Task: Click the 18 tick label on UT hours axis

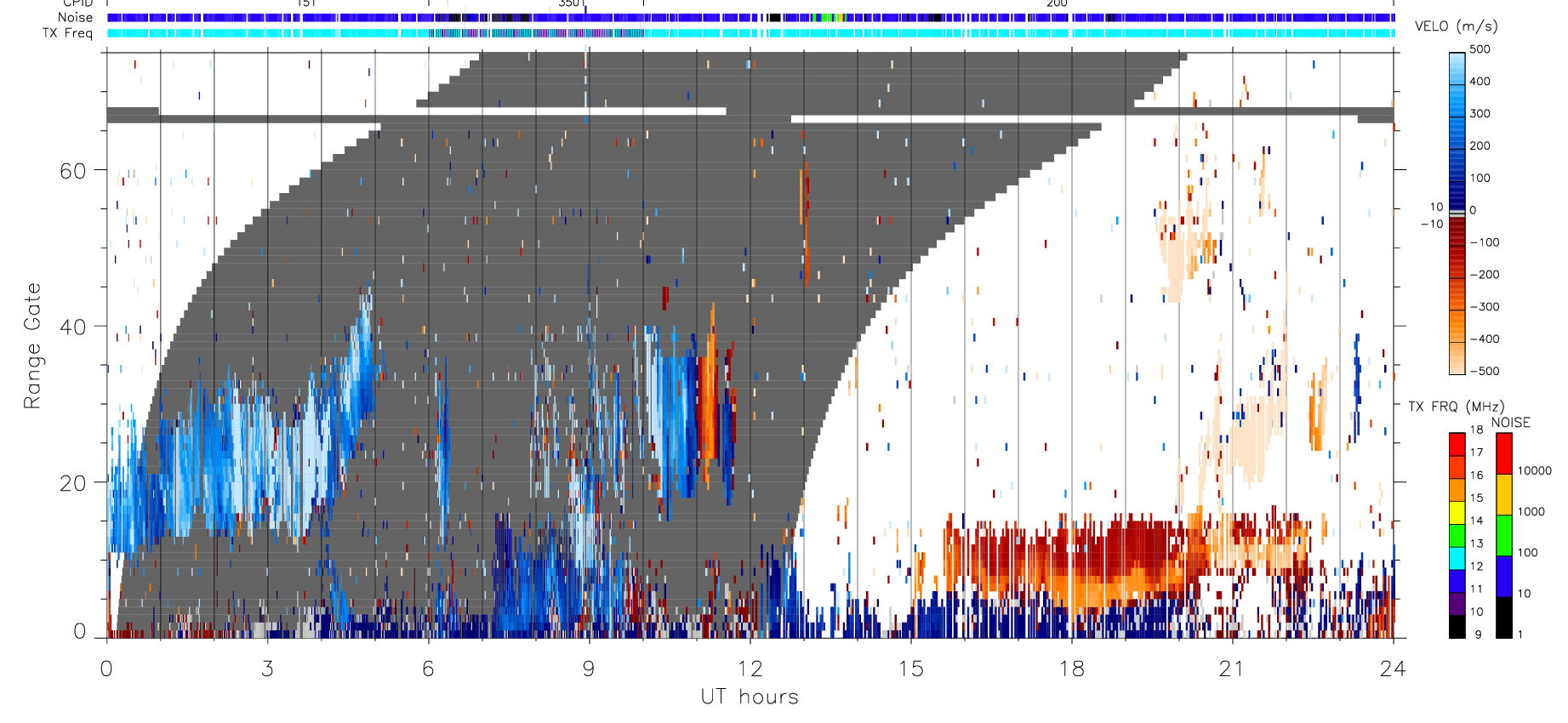Action: (1071, 669)
